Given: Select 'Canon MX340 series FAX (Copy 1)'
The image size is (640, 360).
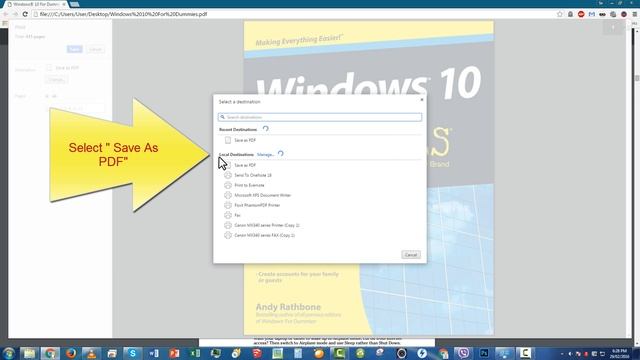Looking at the screenshot, I should 264,236.
